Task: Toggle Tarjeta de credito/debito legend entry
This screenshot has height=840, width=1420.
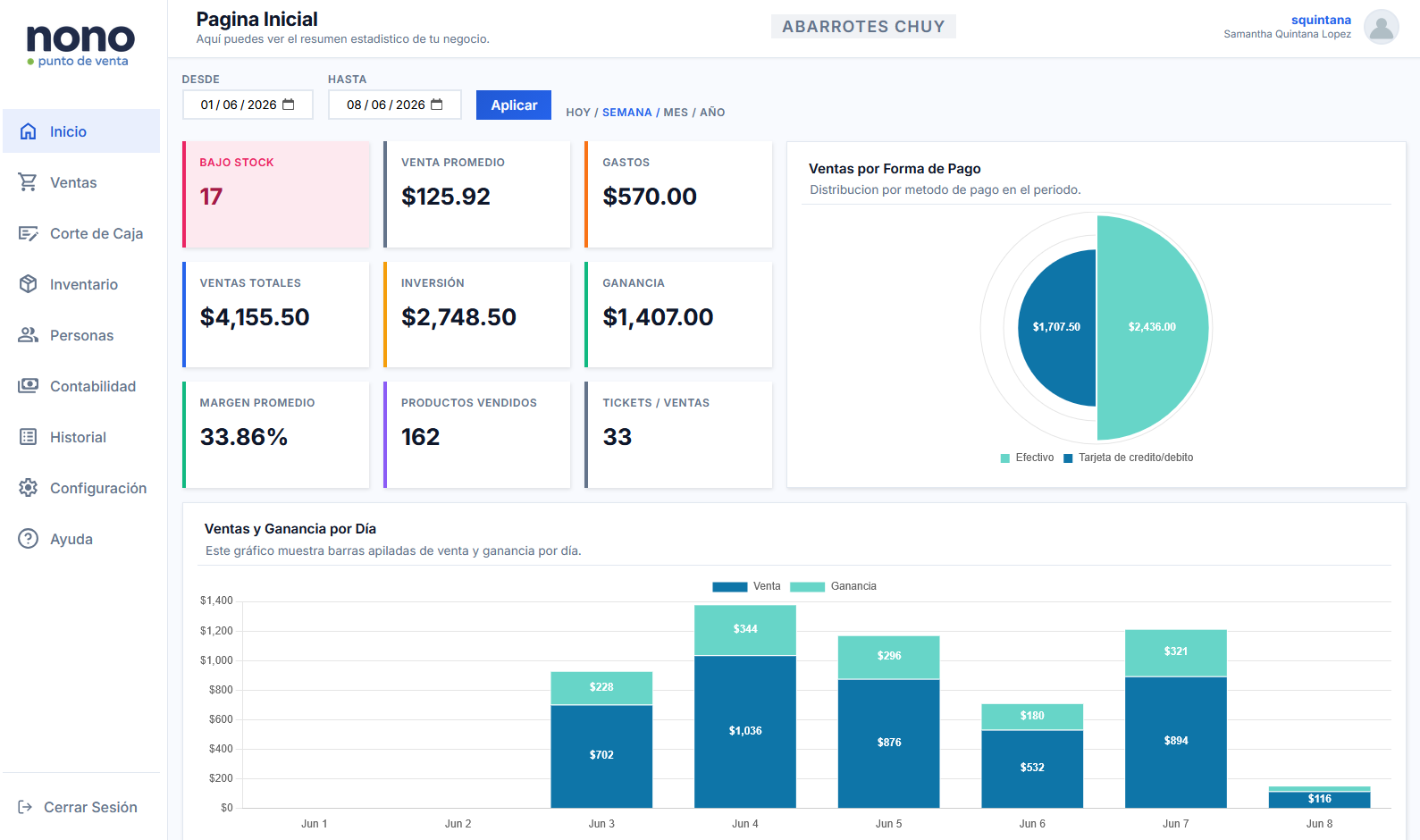Action: click(x=1128, y=458)
